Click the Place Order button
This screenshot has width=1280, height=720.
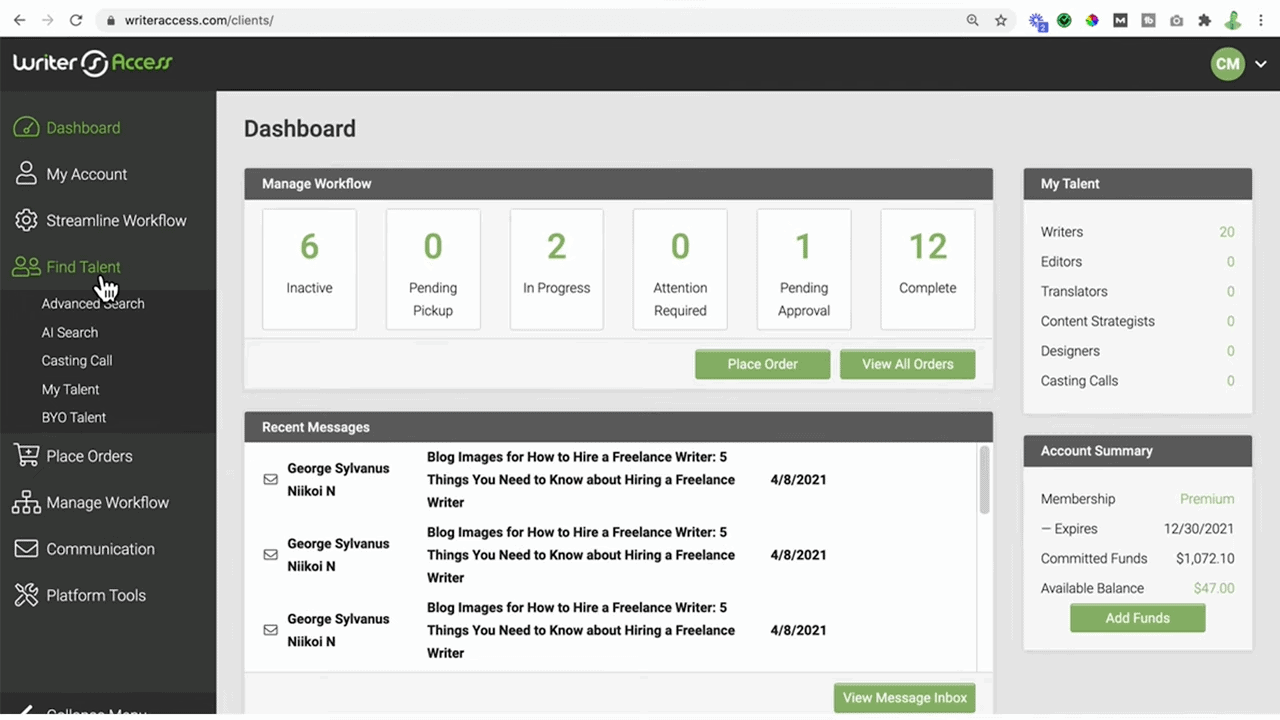[762, 364]
